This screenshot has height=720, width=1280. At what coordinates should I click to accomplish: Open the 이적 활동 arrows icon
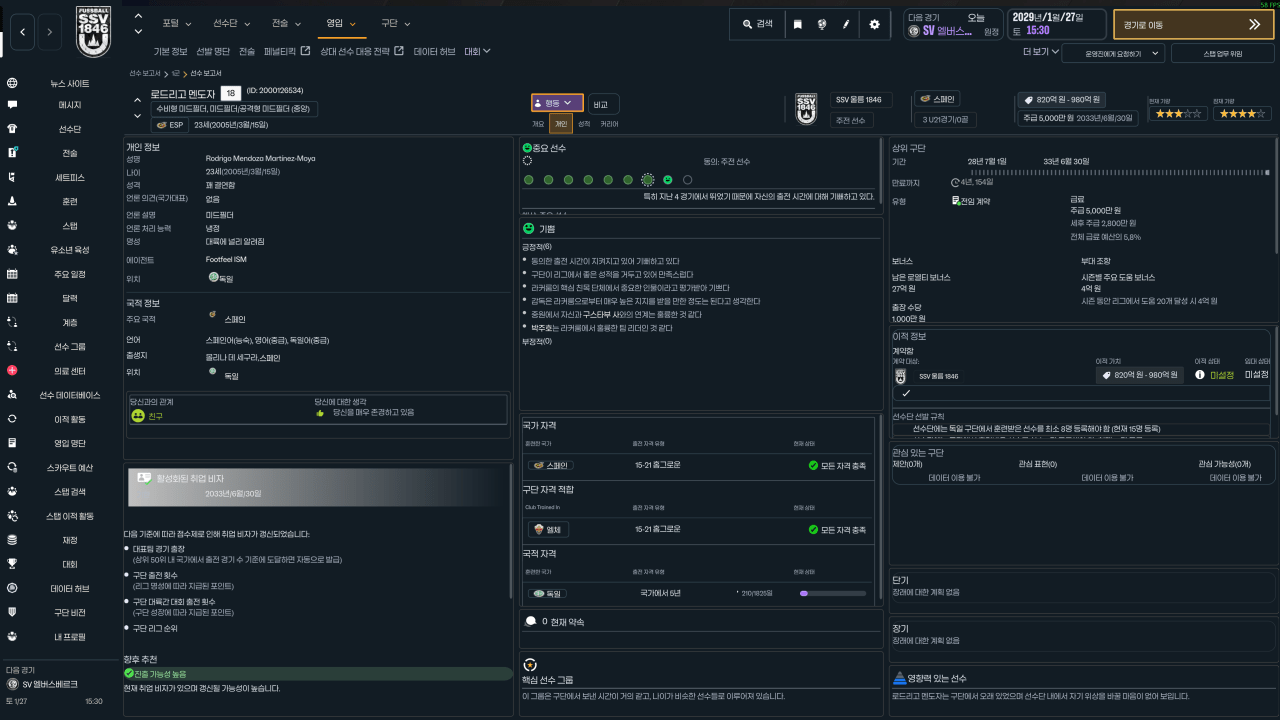pos(12,419)
